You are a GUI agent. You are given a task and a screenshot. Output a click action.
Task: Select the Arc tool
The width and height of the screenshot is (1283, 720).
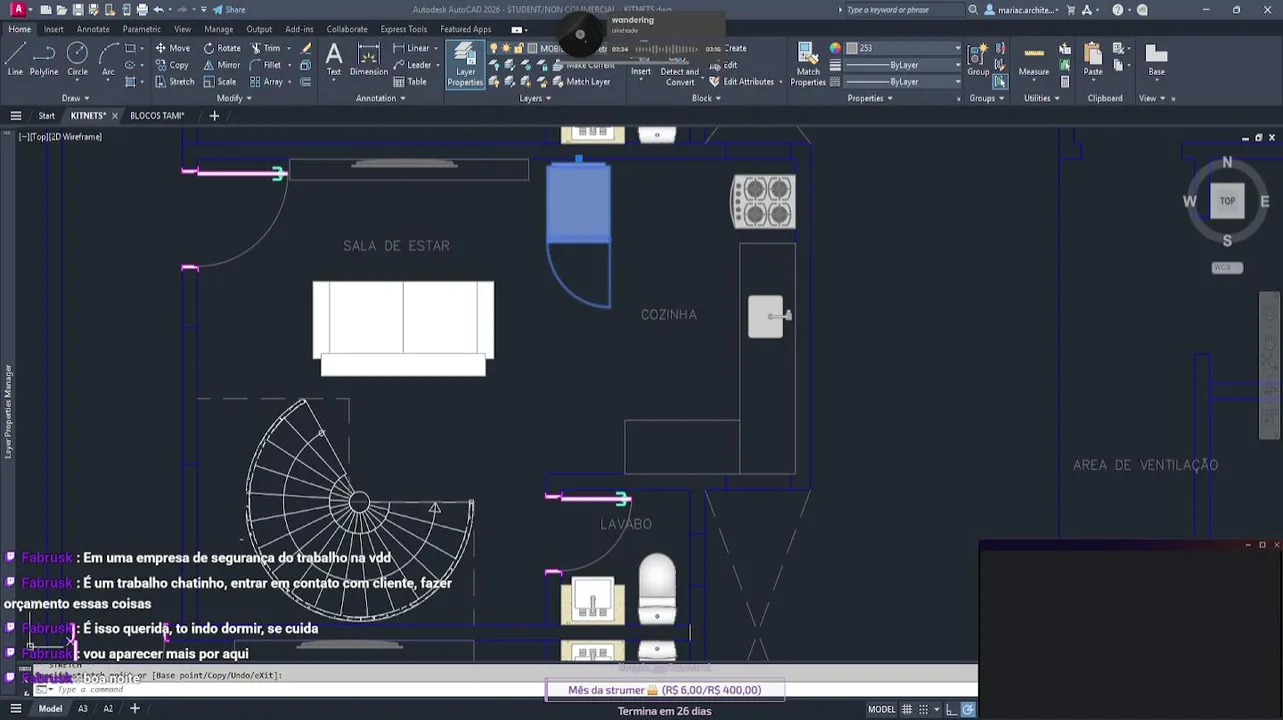tap(108, 59)
